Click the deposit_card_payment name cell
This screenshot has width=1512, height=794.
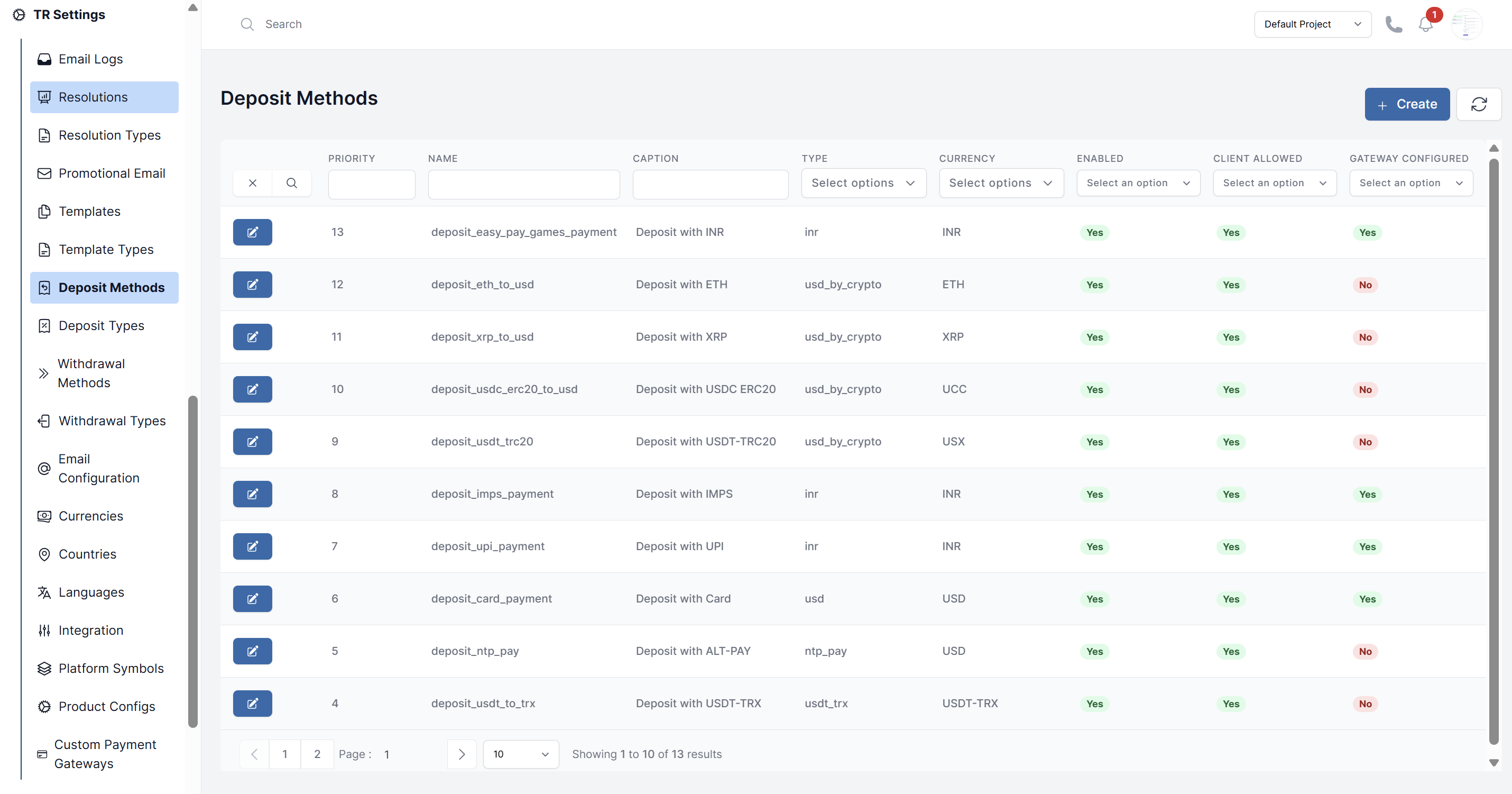point(491,598)
